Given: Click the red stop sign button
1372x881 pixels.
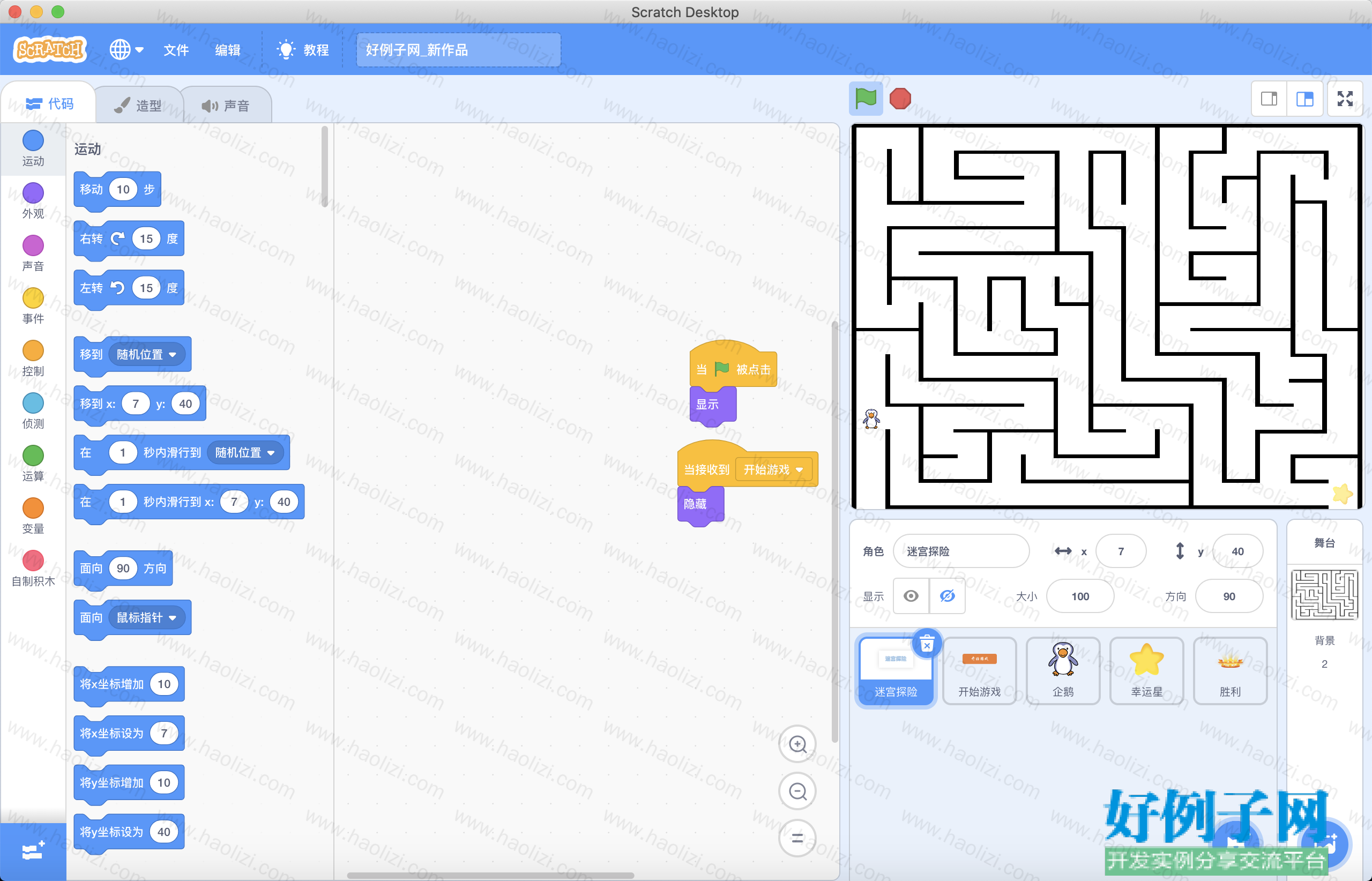Looking at the screenshot, I should pyautogui.click(x=900, y=99).
